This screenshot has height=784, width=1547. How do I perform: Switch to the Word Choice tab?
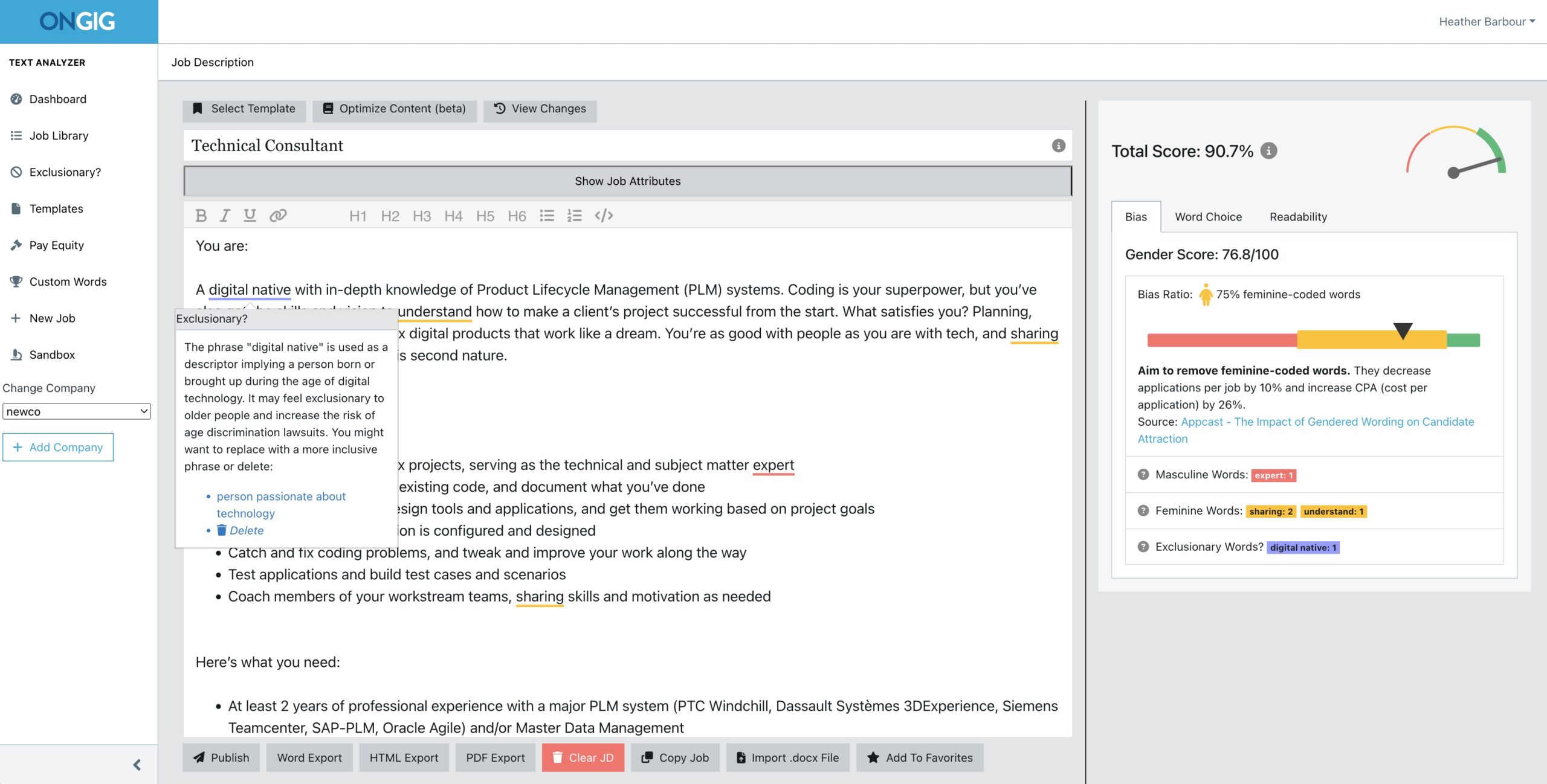tap(1208, 217)
